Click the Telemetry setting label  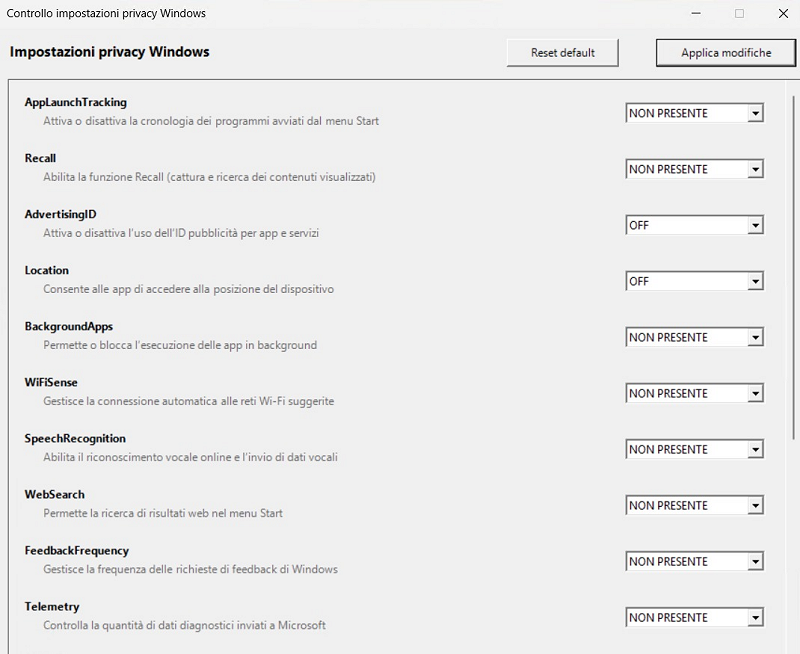(52, 607)
